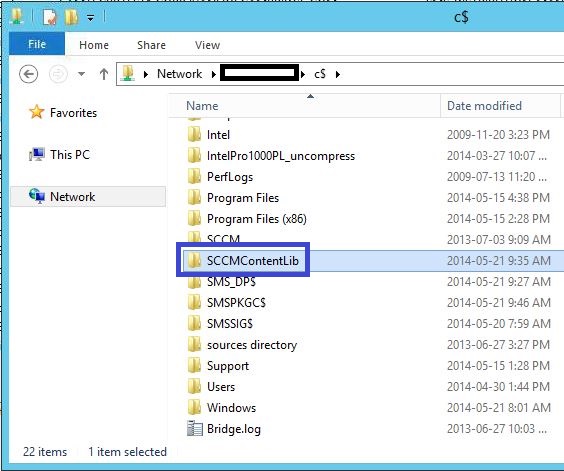The width and height of the screenshot is (564, 471).
Task: Switch to the Home ribbon tab
Action: pyautogui.click(x=94, y=45)
